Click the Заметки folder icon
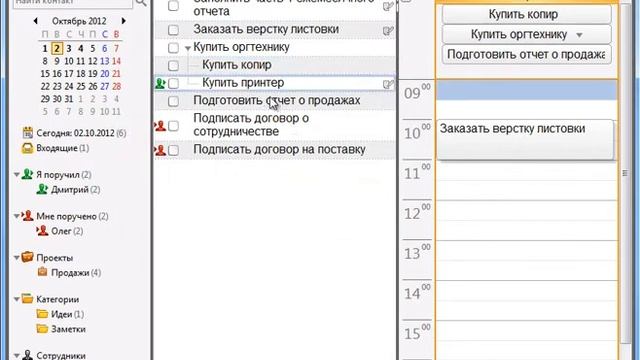 (42, 329)
